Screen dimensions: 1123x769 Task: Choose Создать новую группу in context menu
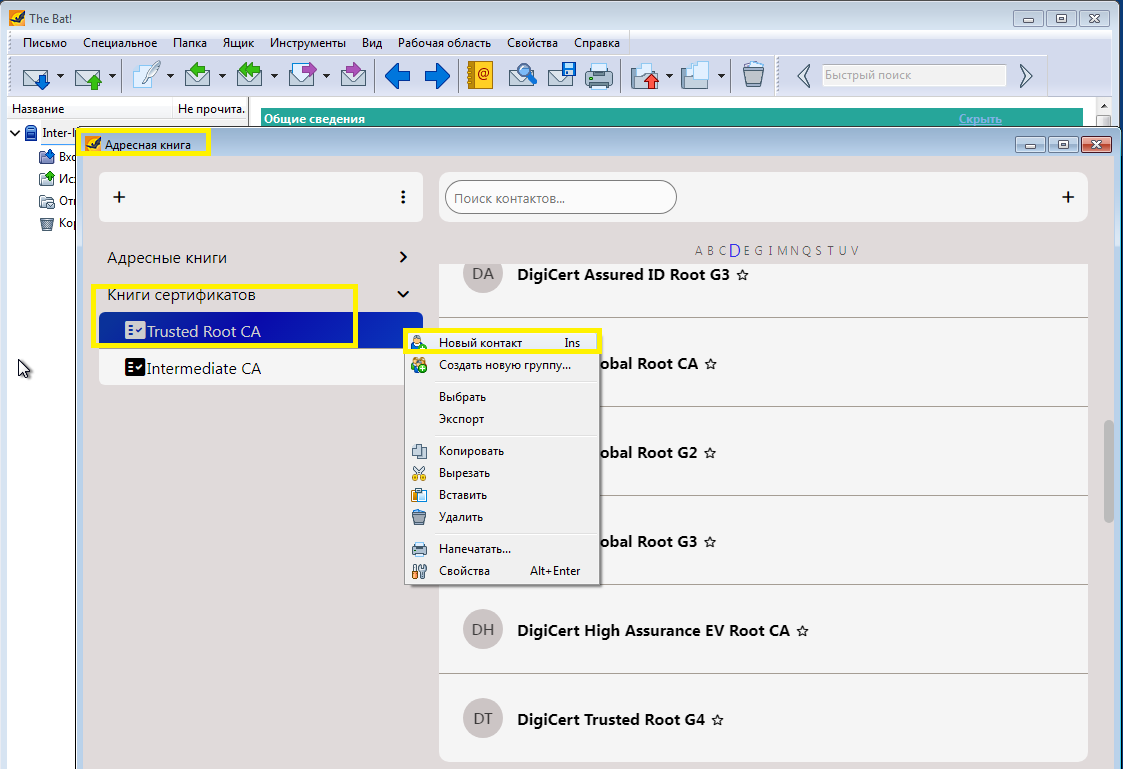[x=502, y=365]
